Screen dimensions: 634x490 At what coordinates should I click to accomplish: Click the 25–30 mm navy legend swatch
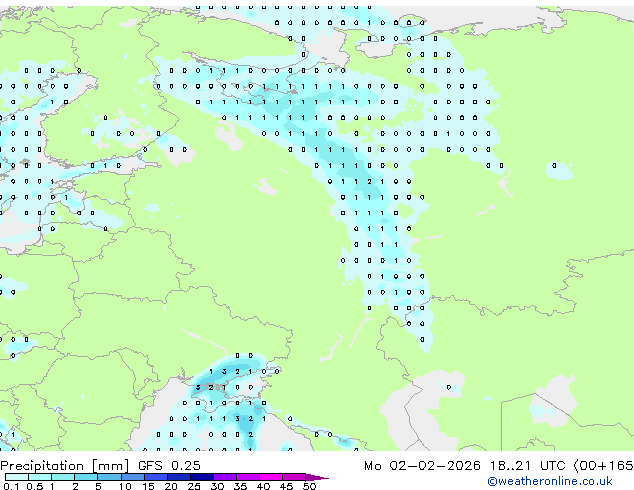point(202,477)
